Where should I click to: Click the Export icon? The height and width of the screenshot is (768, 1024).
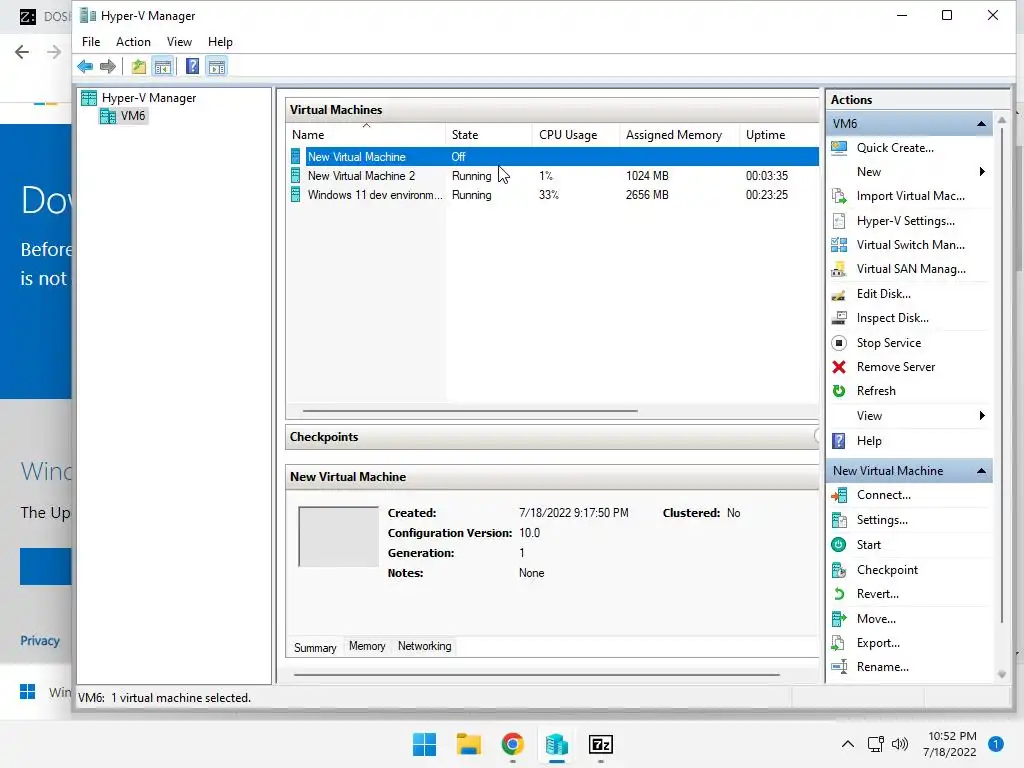(x=839, y=643)
